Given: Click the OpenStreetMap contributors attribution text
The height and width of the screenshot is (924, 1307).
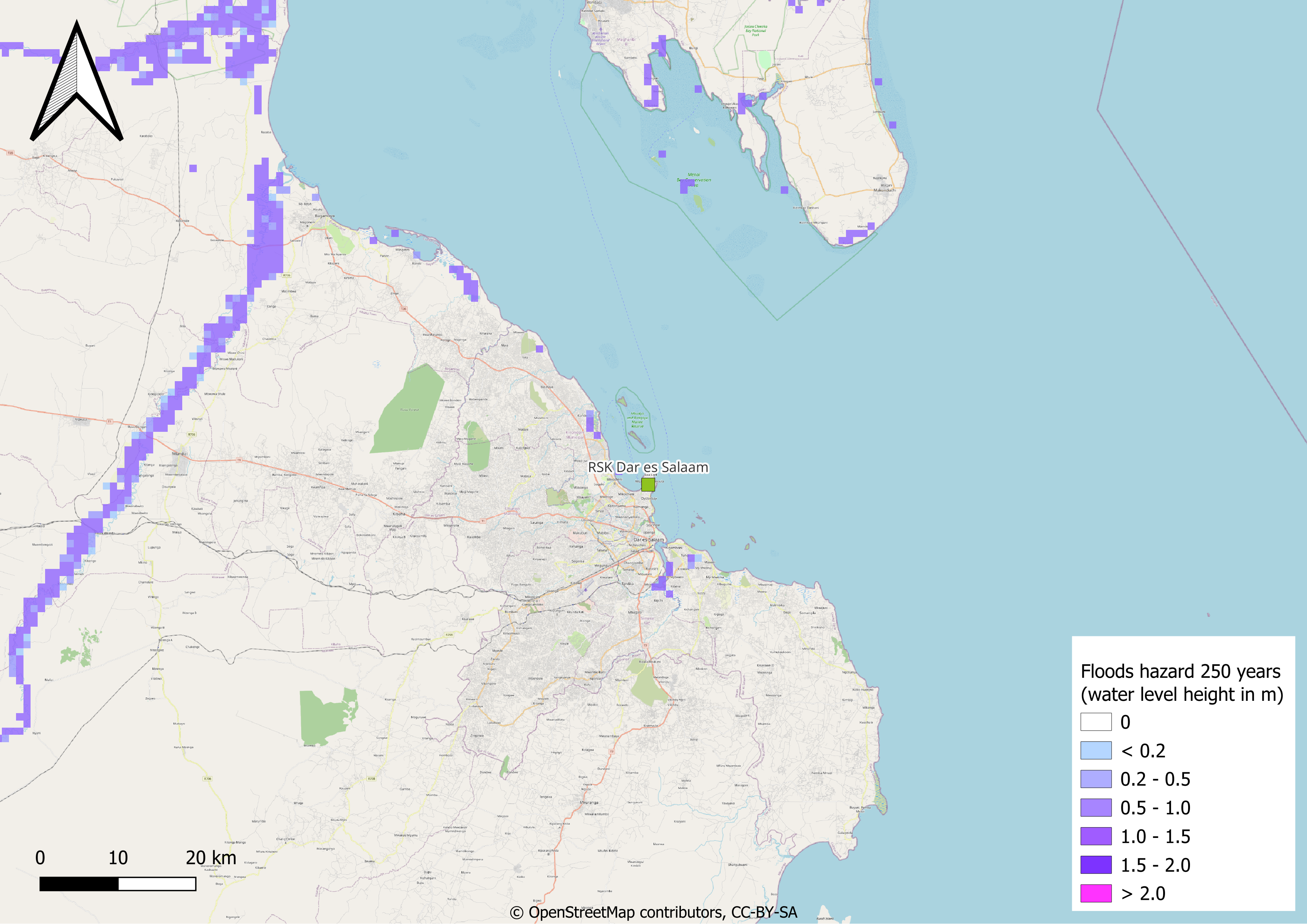Looking at the screenshot, I should 654,912.
